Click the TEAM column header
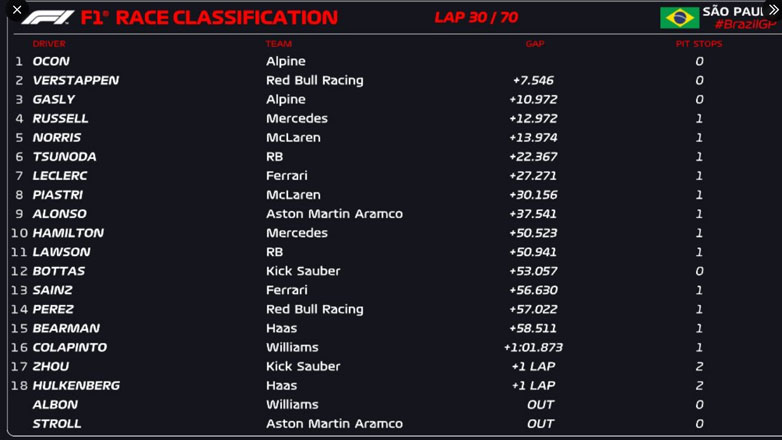 pos(278,44)
